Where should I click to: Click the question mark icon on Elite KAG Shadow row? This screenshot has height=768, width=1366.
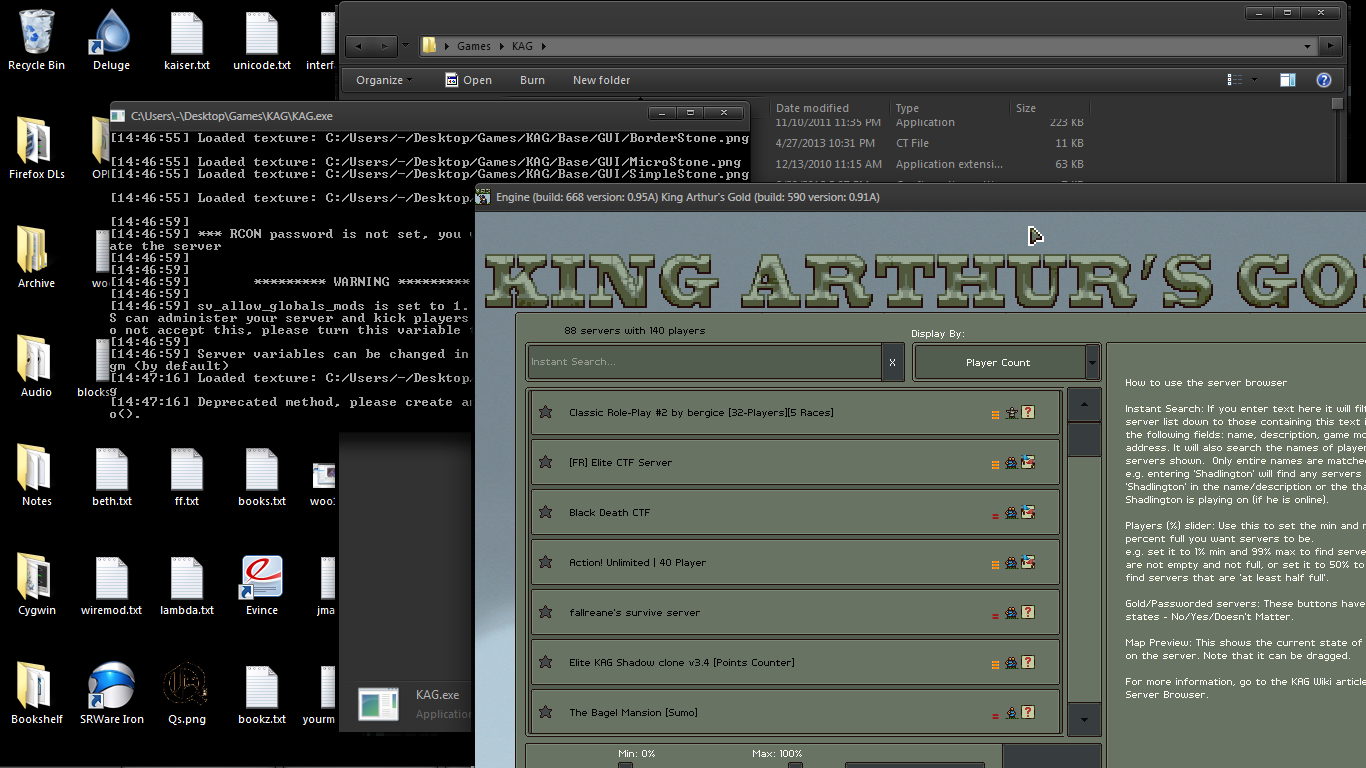pyautogui.click(x=1028, y=662)
